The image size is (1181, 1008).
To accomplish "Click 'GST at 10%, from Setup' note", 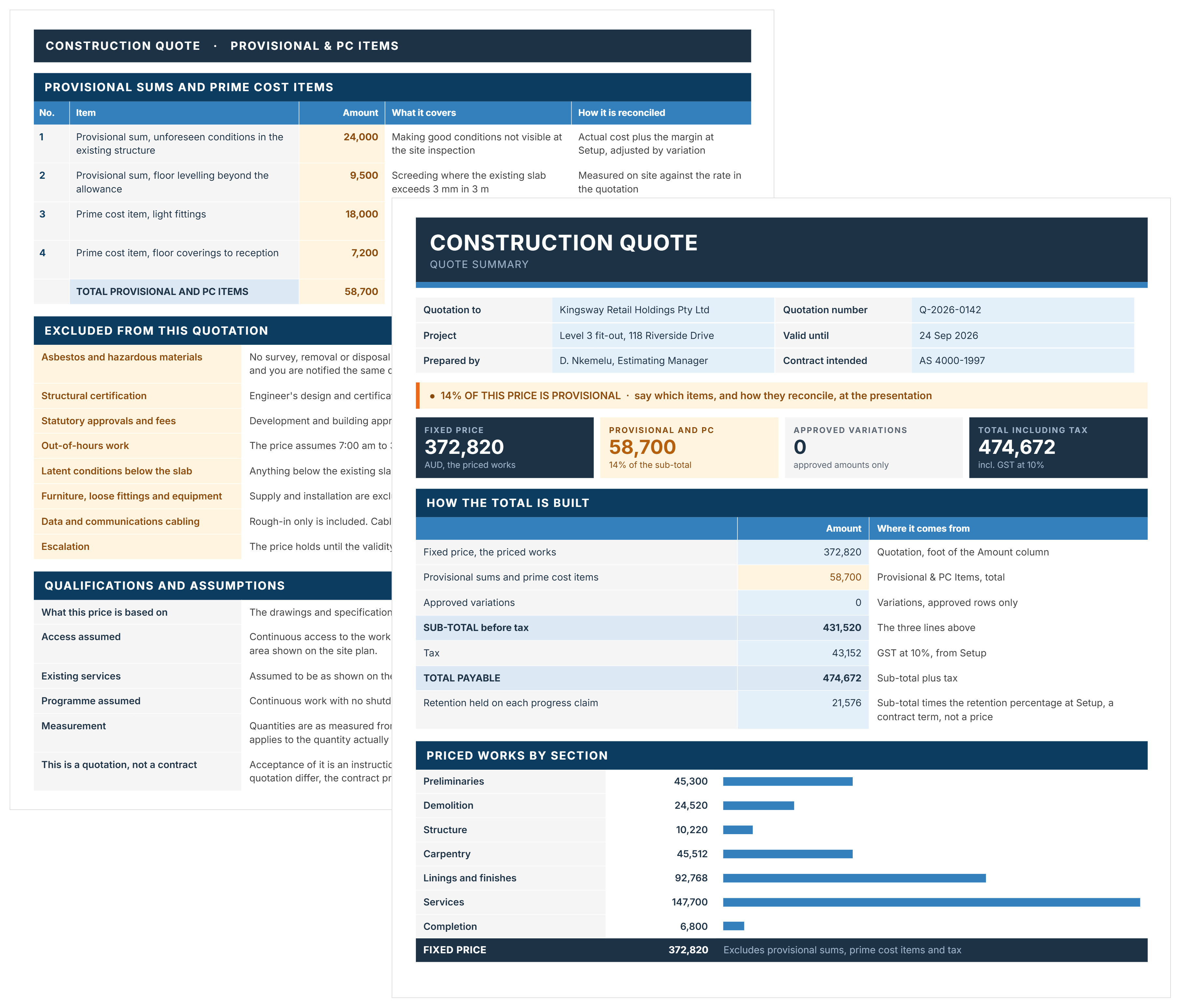I will tap(932, 653).
